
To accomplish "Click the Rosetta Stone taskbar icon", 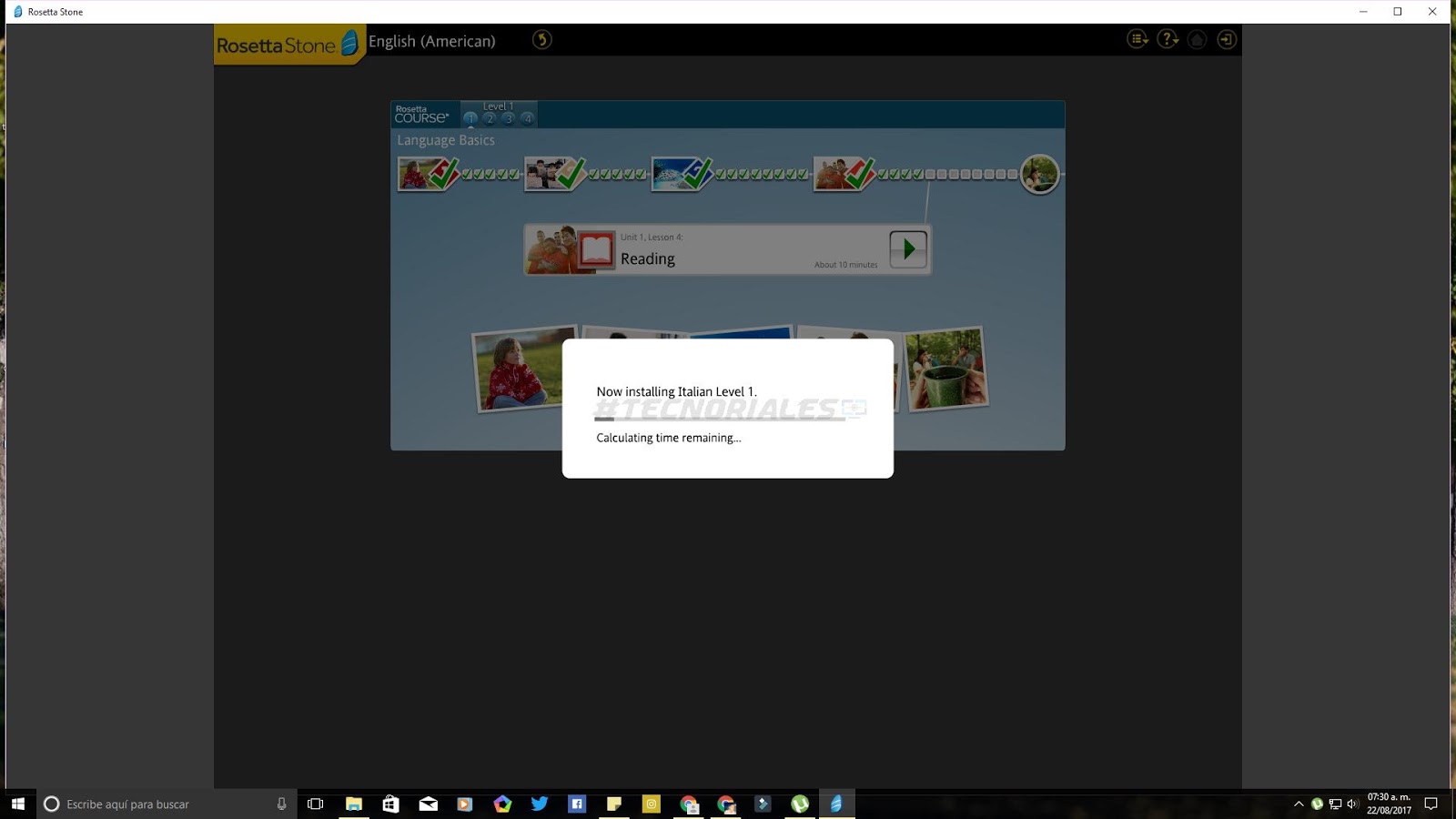I will pyautogui.click(x=836, y=804).
